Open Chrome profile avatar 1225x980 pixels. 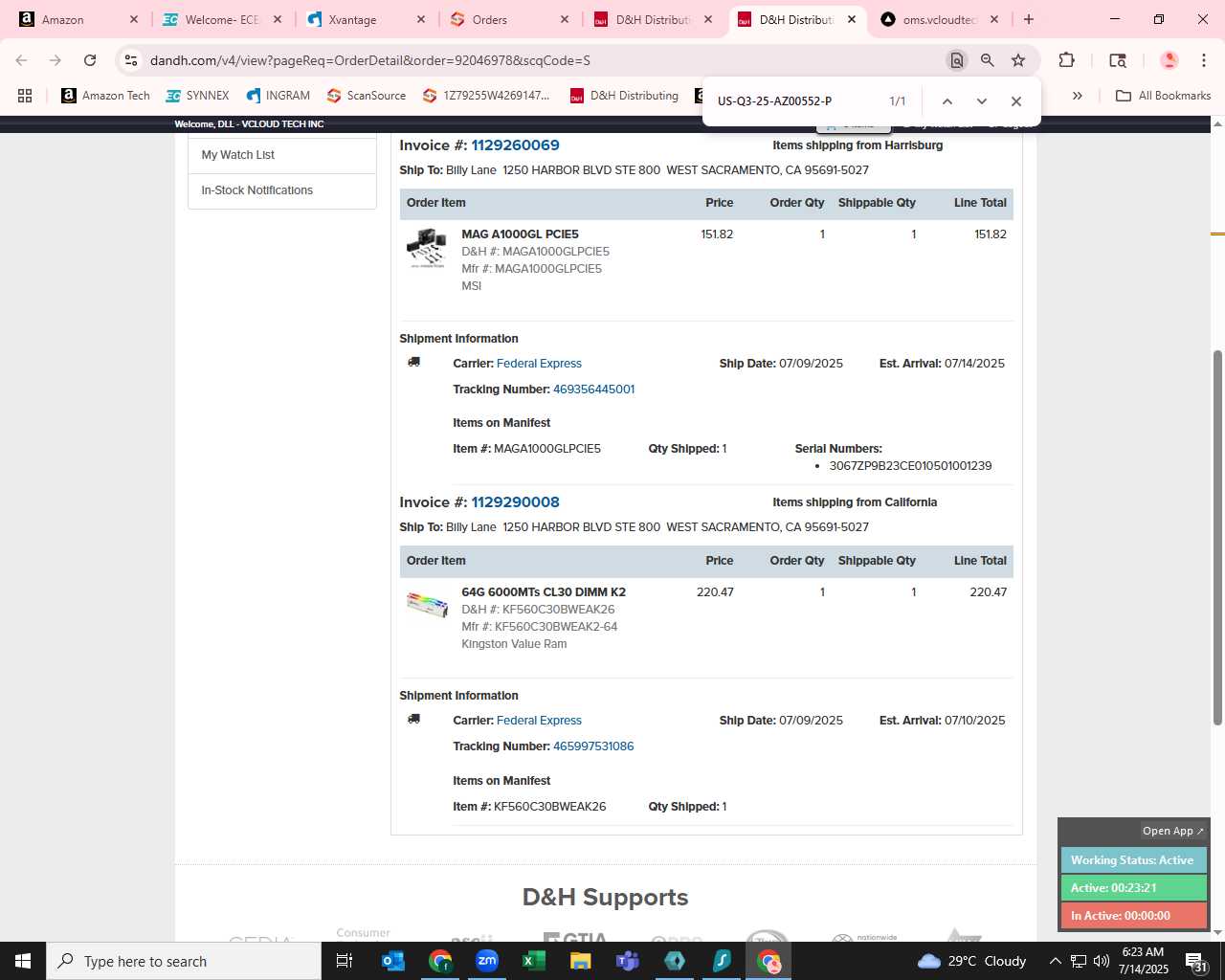click(1169, 60)
